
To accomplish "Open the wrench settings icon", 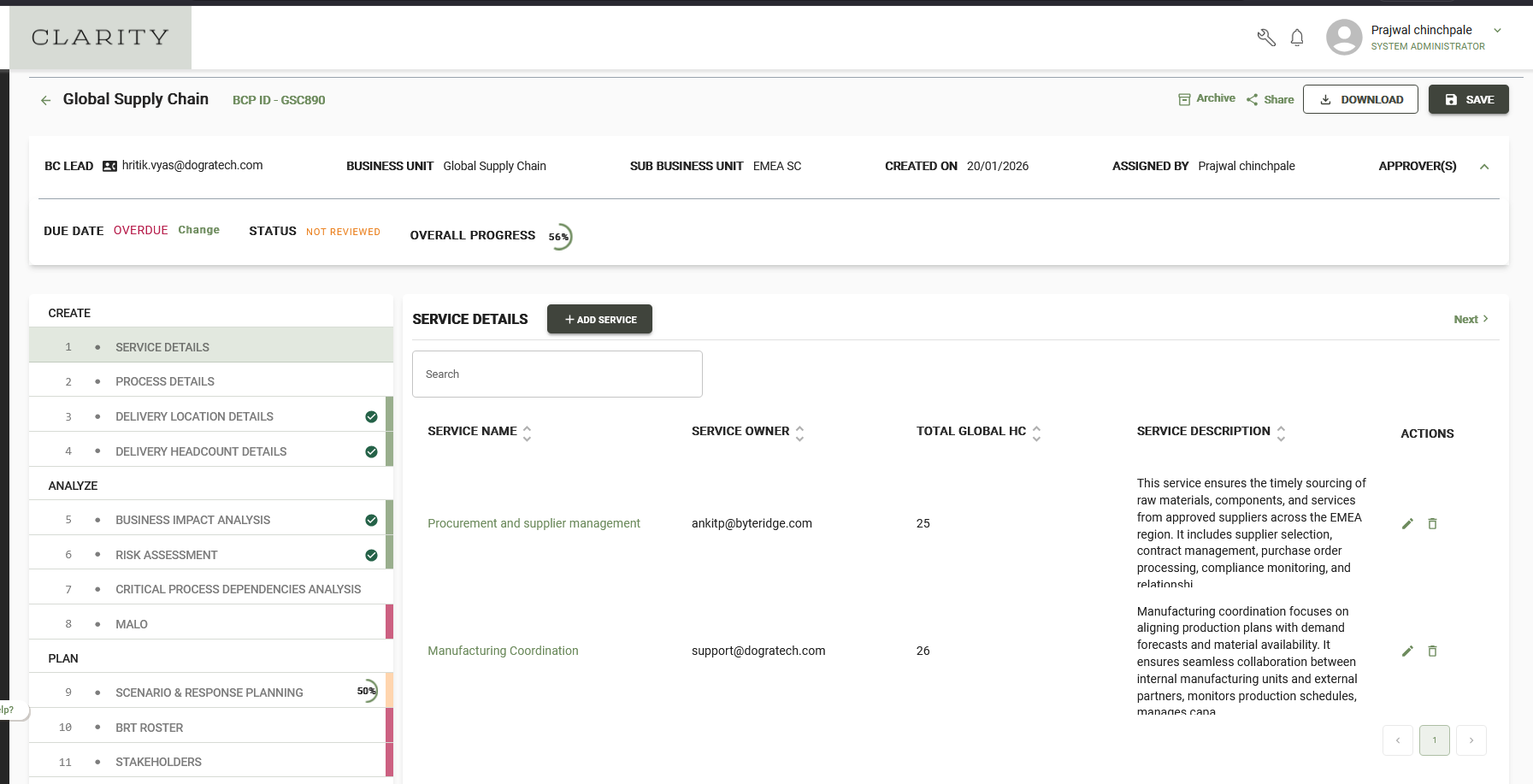I will (1266, 38).
